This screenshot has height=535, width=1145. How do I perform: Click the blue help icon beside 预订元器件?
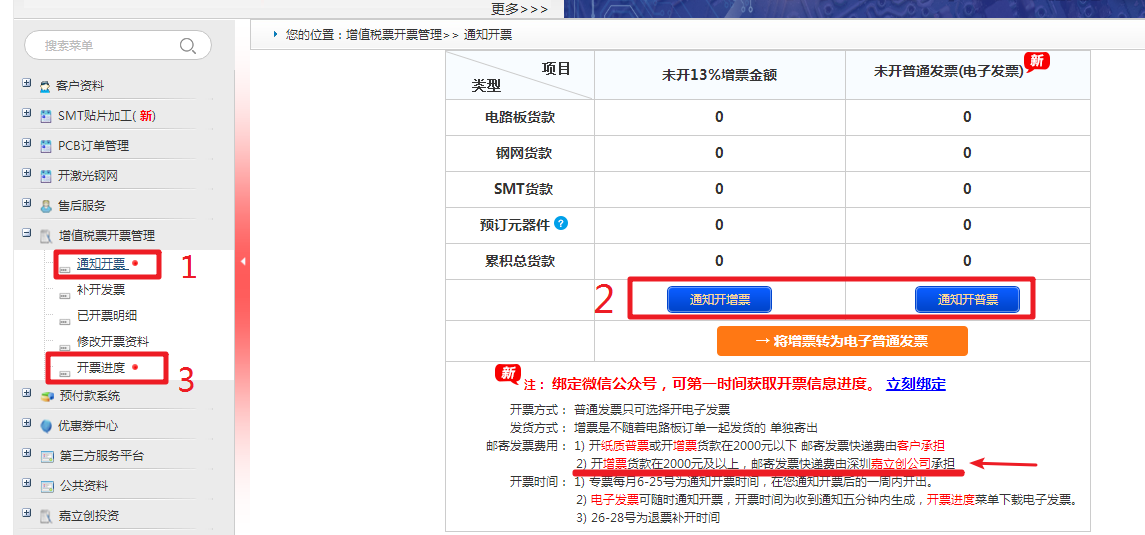click(x=561, y=223)
